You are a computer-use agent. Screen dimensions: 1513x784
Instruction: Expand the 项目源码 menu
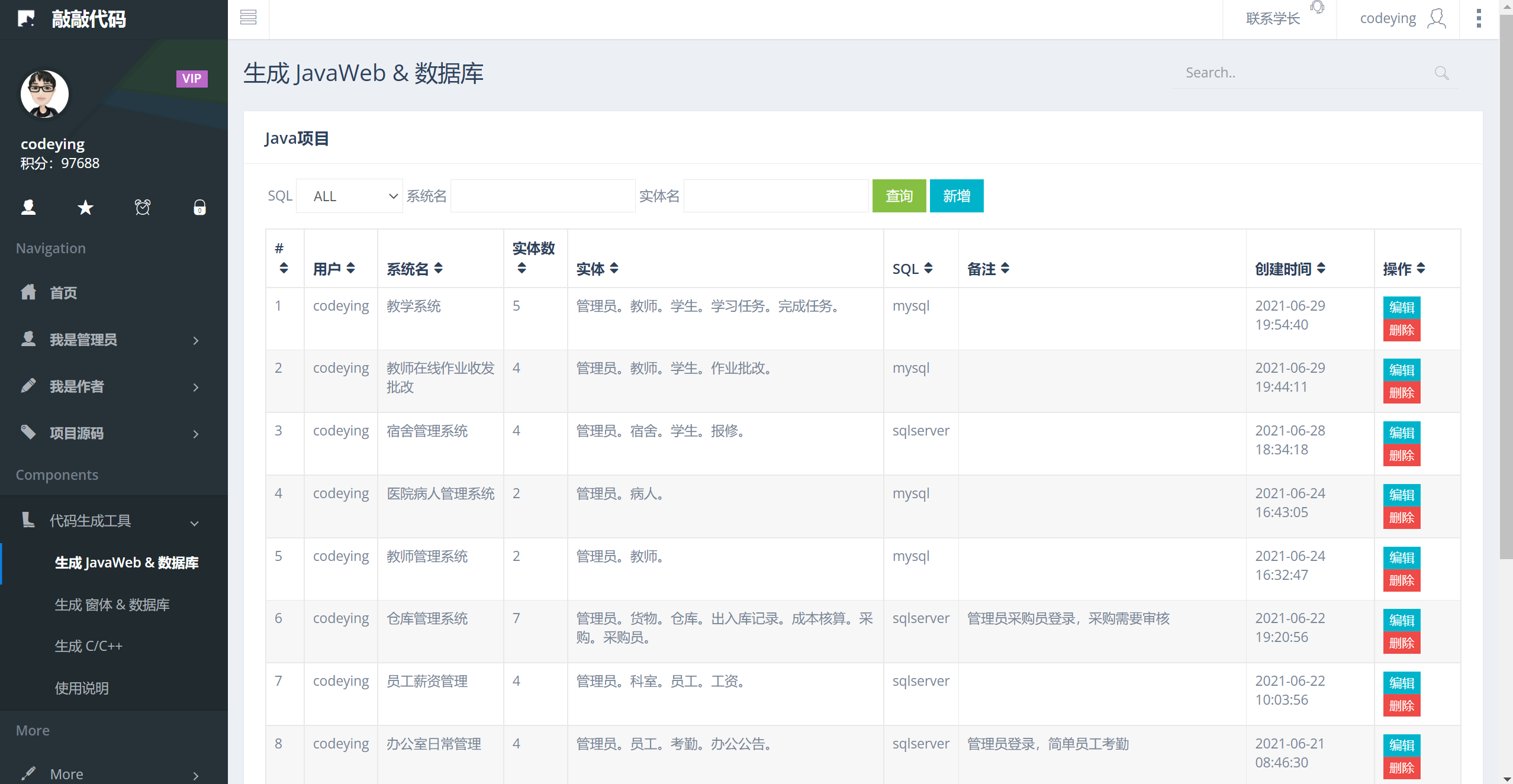click(x=114, y=433)
